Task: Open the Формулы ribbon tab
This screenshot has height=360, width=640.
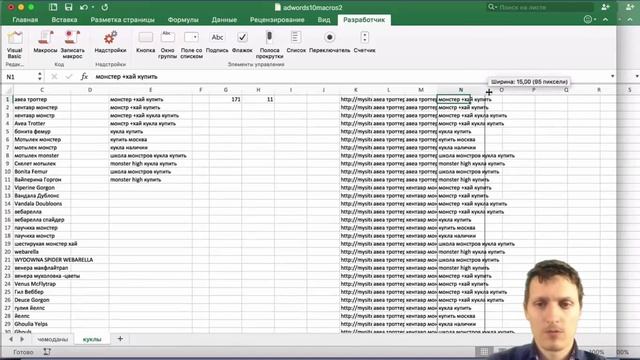Action: coord(183,20)
